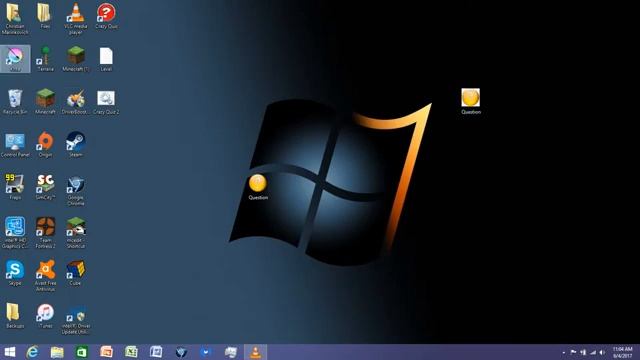Select the Files folder on the desktop
This screenshot has height=360, width=640.
[x=45, y=16]
